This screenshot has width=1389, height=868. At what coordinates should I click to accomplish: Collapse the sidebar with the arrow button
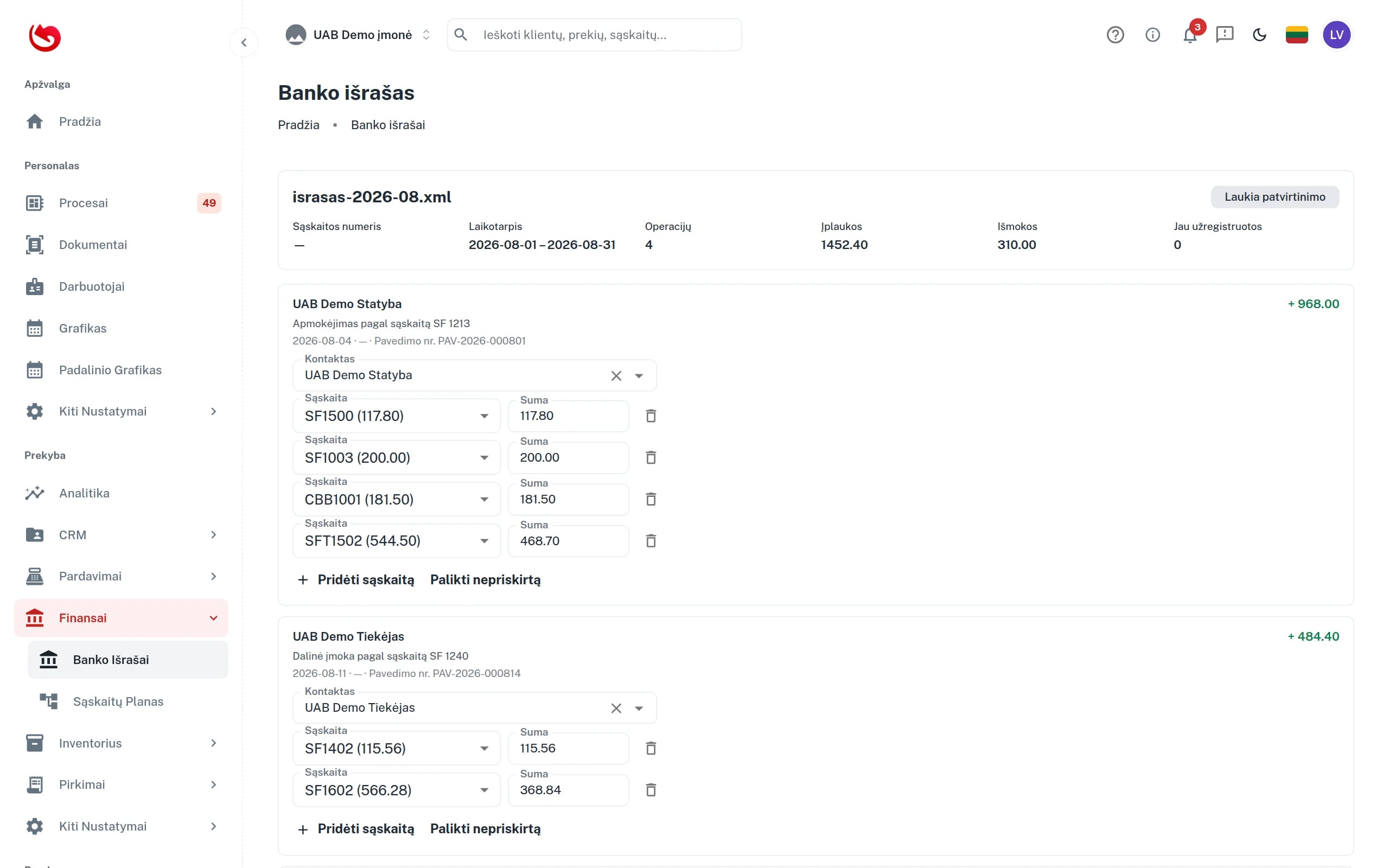244,42
